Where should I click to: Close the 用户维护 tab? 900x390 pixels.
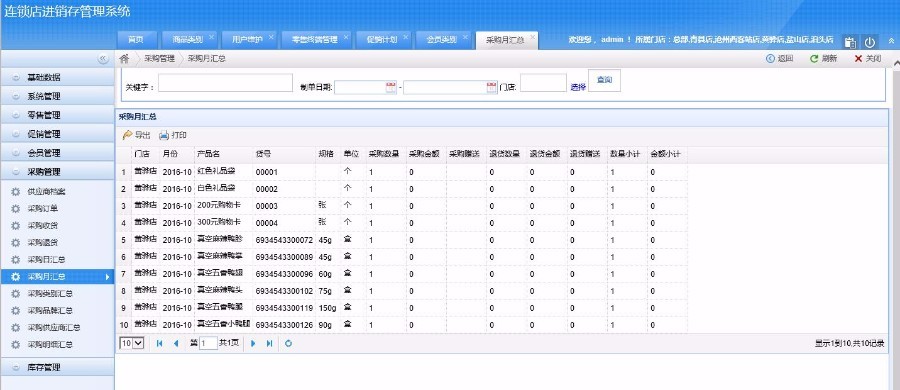[x=271, y=37]
